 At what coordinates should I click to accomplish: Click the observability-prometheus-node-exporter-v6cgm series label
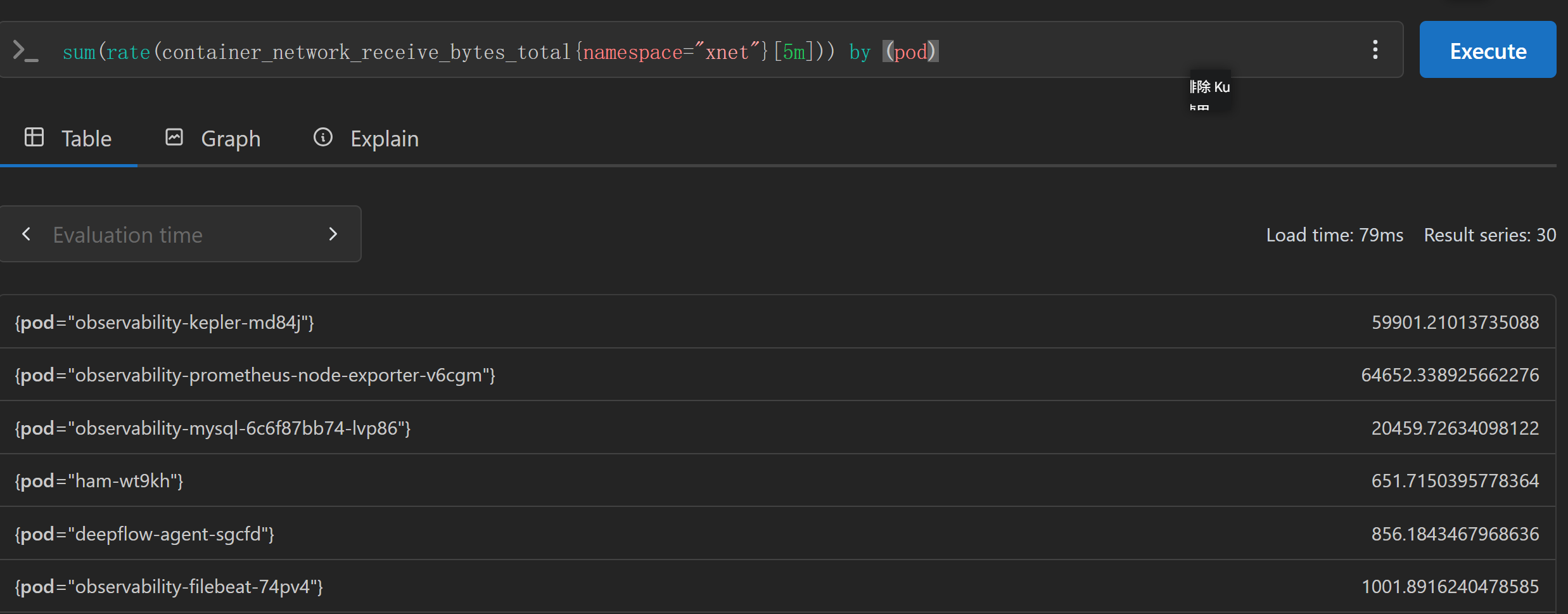(255, 375)
